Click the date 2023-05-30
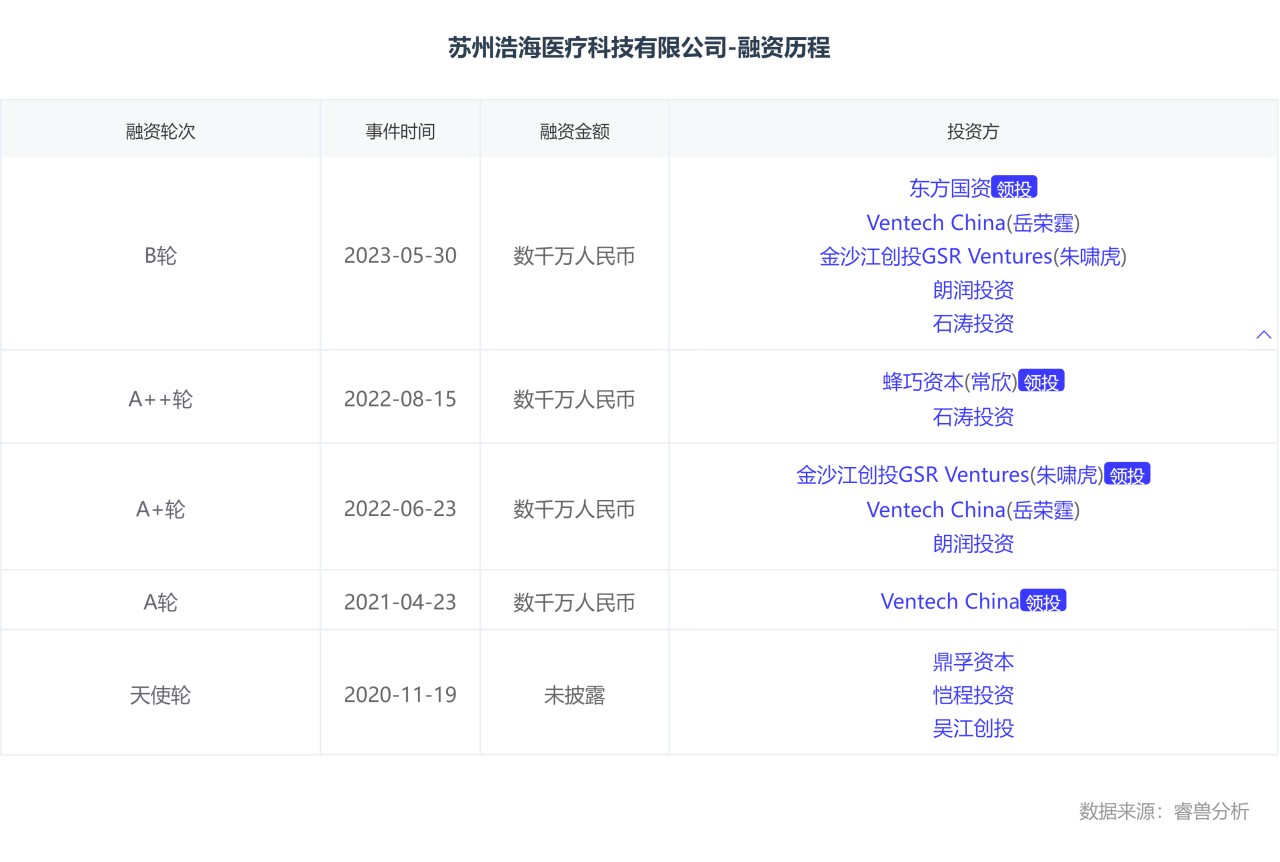 [x=400, y=255]
